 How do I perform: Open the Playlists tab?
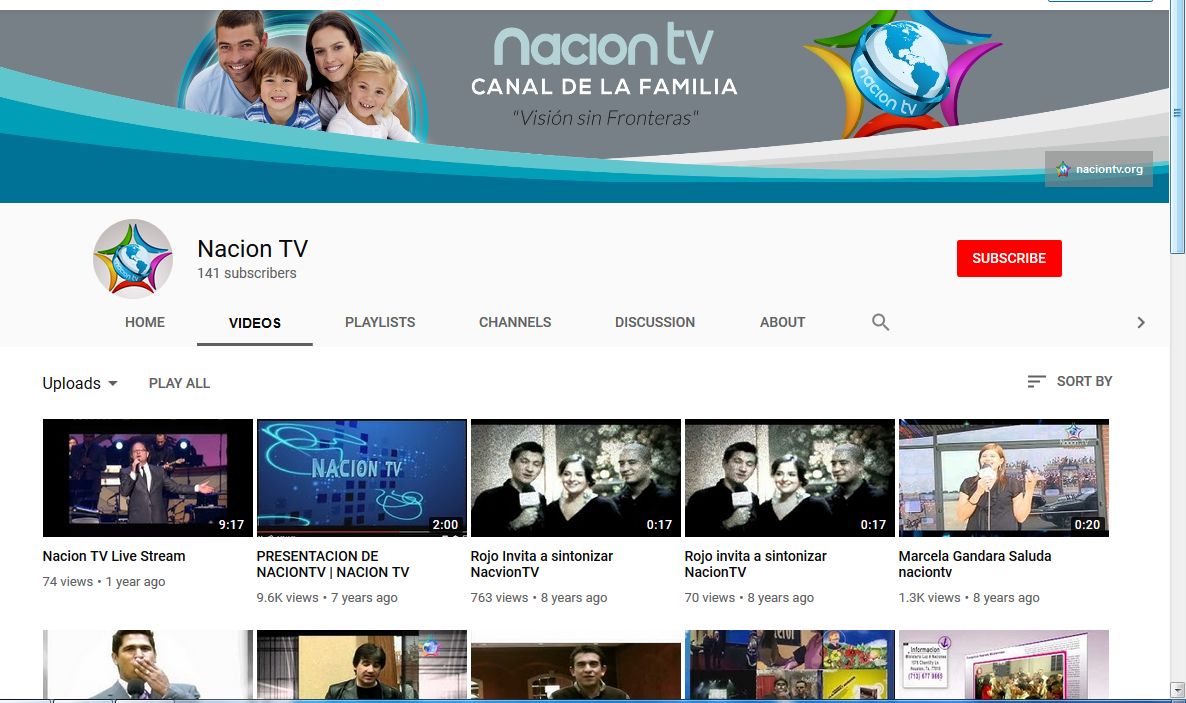click(380, 322)
